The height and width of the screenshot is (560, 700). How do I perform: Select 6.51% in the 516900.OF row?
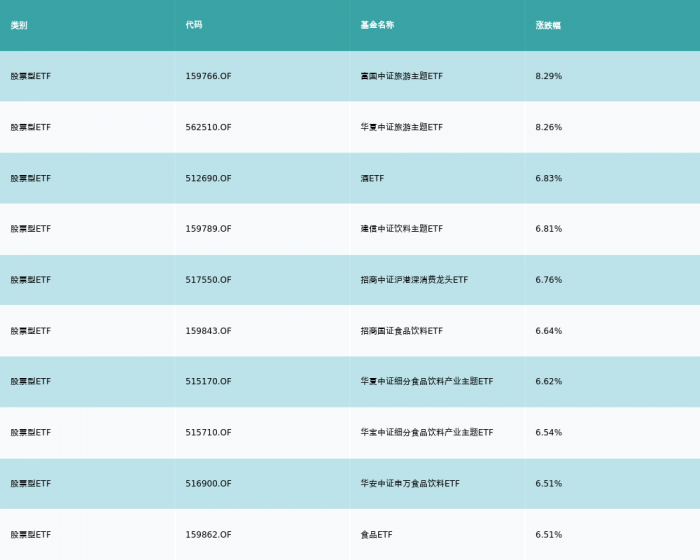549,484
